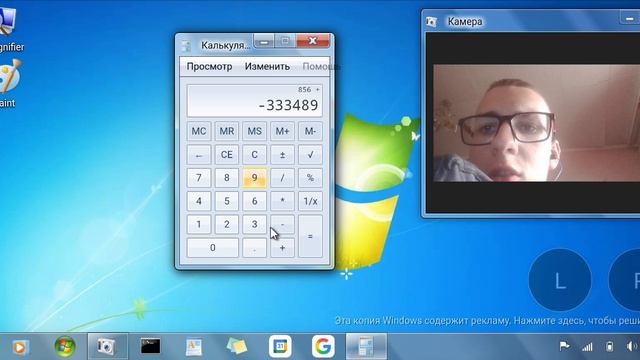Open the Изменить menu
Viewport: 640px width, 360px height.
(x=267, y=67)
